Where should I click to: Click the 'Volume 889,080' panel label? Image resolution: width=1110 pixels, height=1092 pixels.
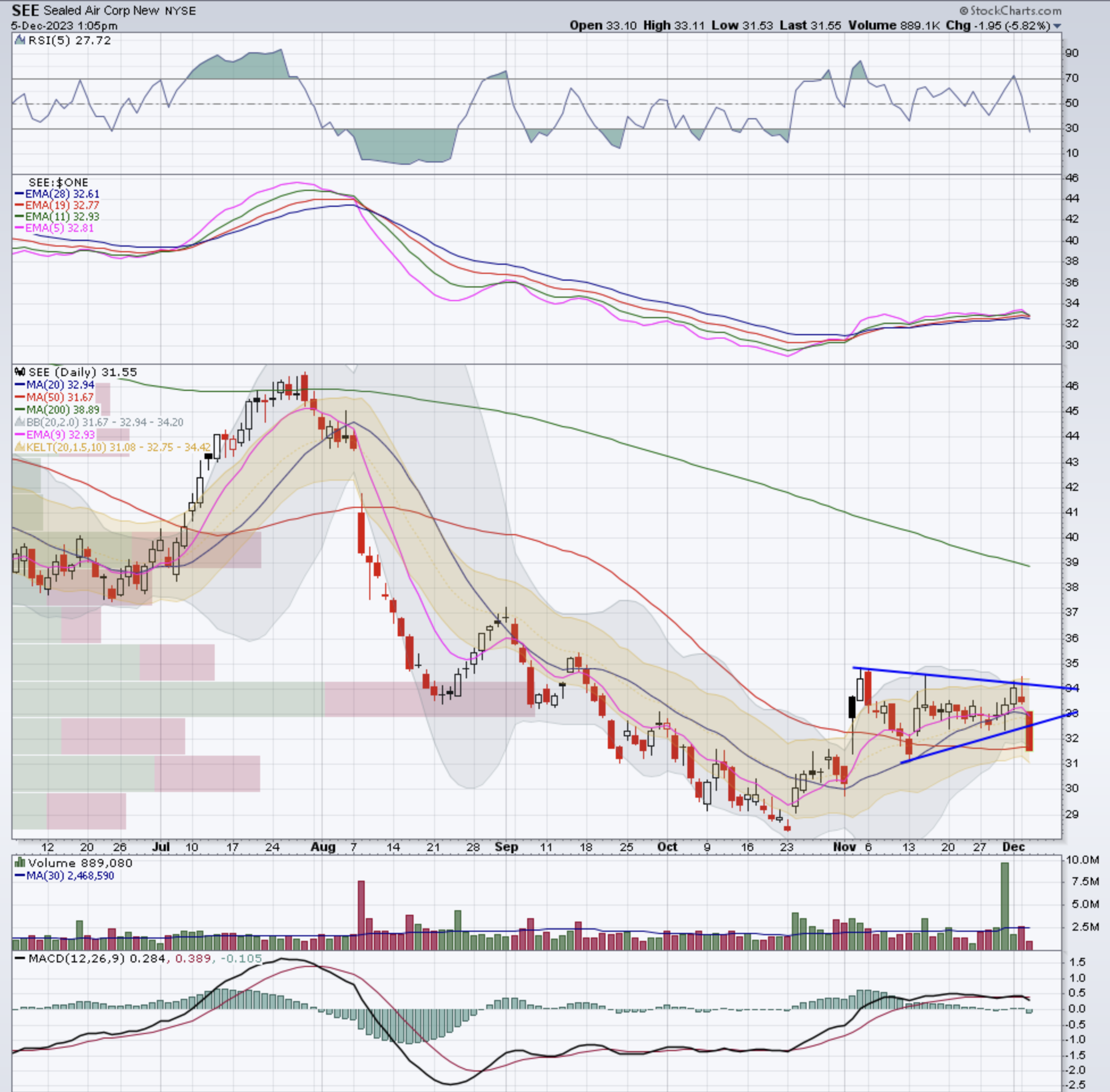pyautogui.click(x=80, y=862)
